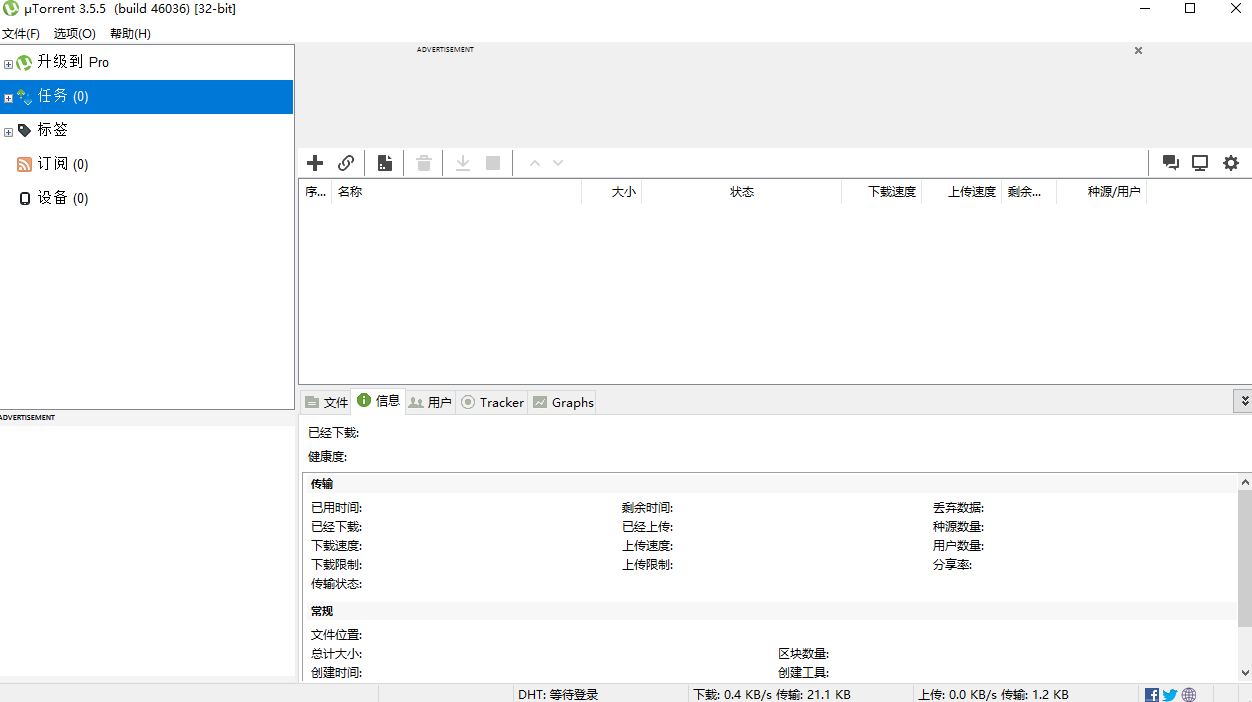Switch to the Tracker tab
This screenshot has height=702, width=1252.
pos(492,402)
